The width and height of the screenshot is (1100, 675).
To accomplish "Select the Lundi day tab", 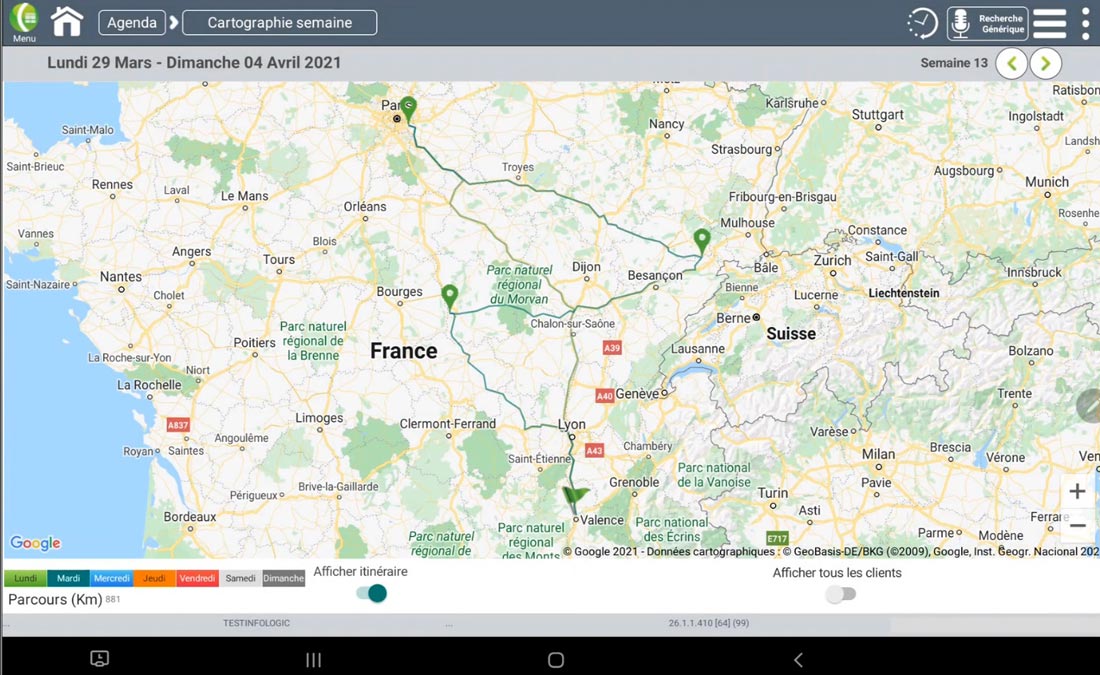I will point(25,578).
